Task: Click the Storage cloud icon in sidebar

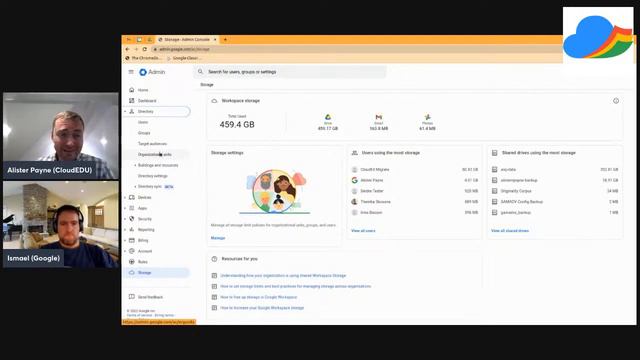Action: (x=131, y=272)
